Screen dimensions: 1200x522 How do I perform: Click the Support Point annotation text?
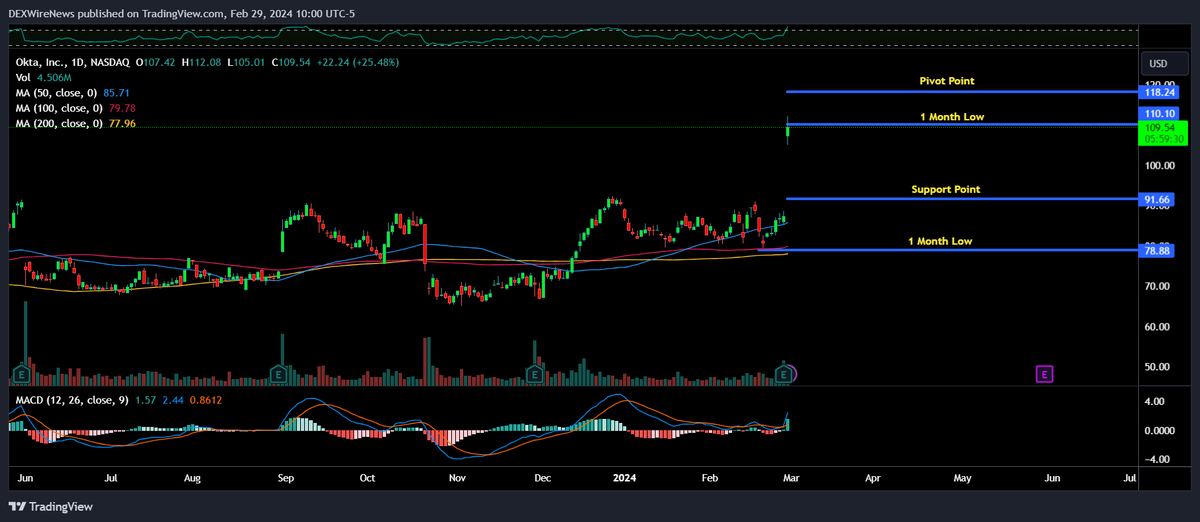(946, 189)
